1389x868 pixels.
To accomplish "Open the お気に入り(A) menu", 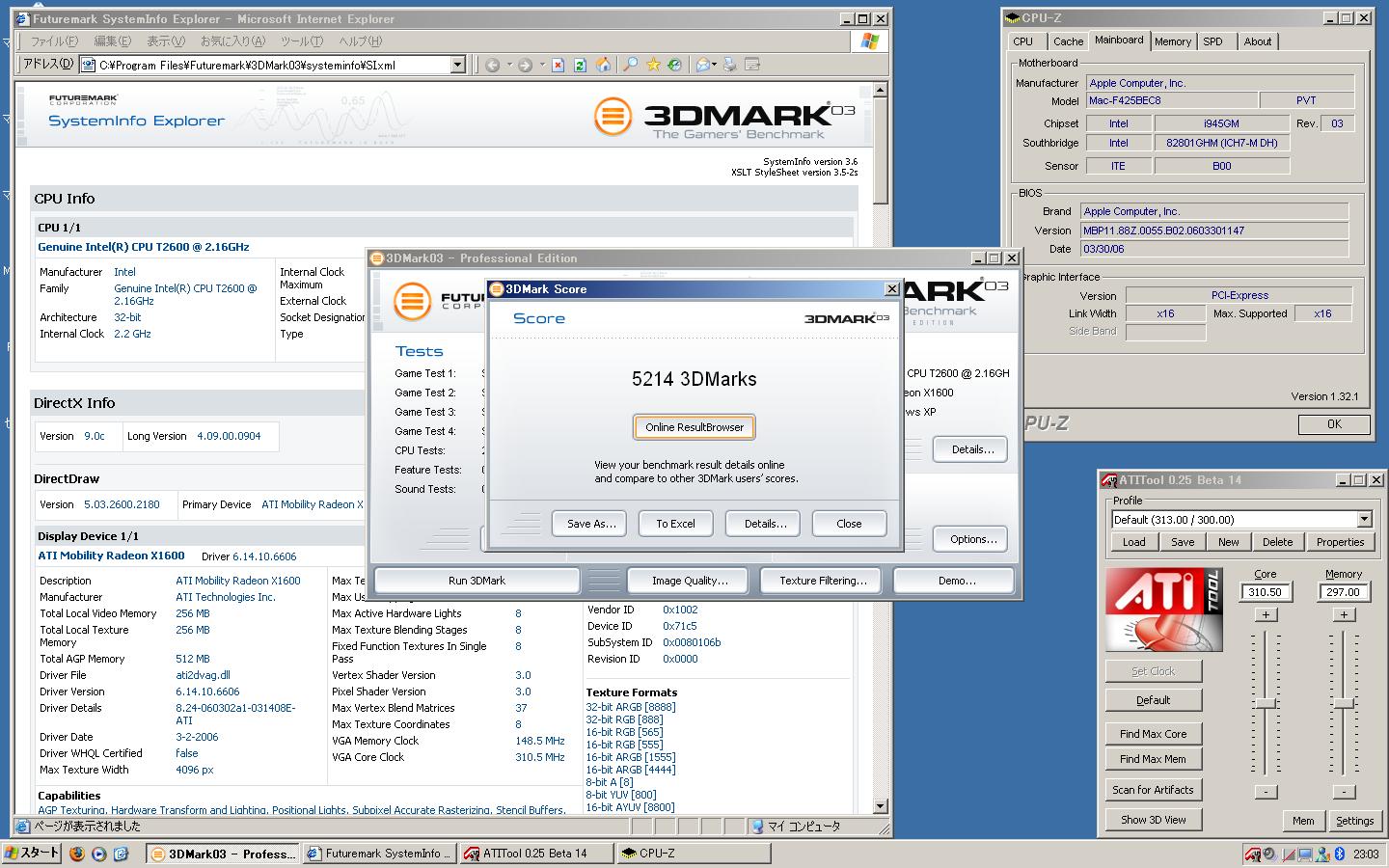I will pos(232,41).
